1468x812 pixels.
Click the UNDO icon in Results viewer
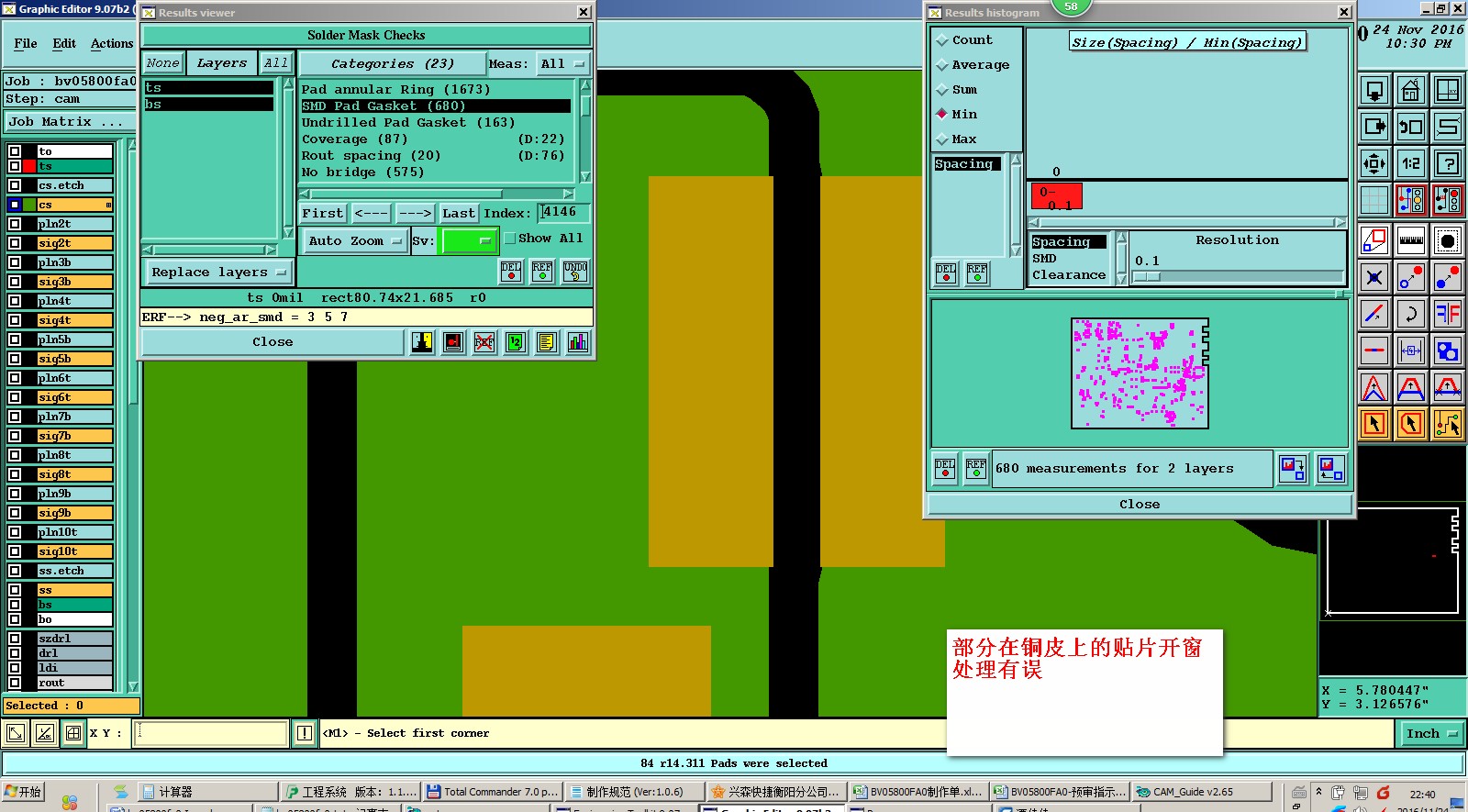coord(575,271)
